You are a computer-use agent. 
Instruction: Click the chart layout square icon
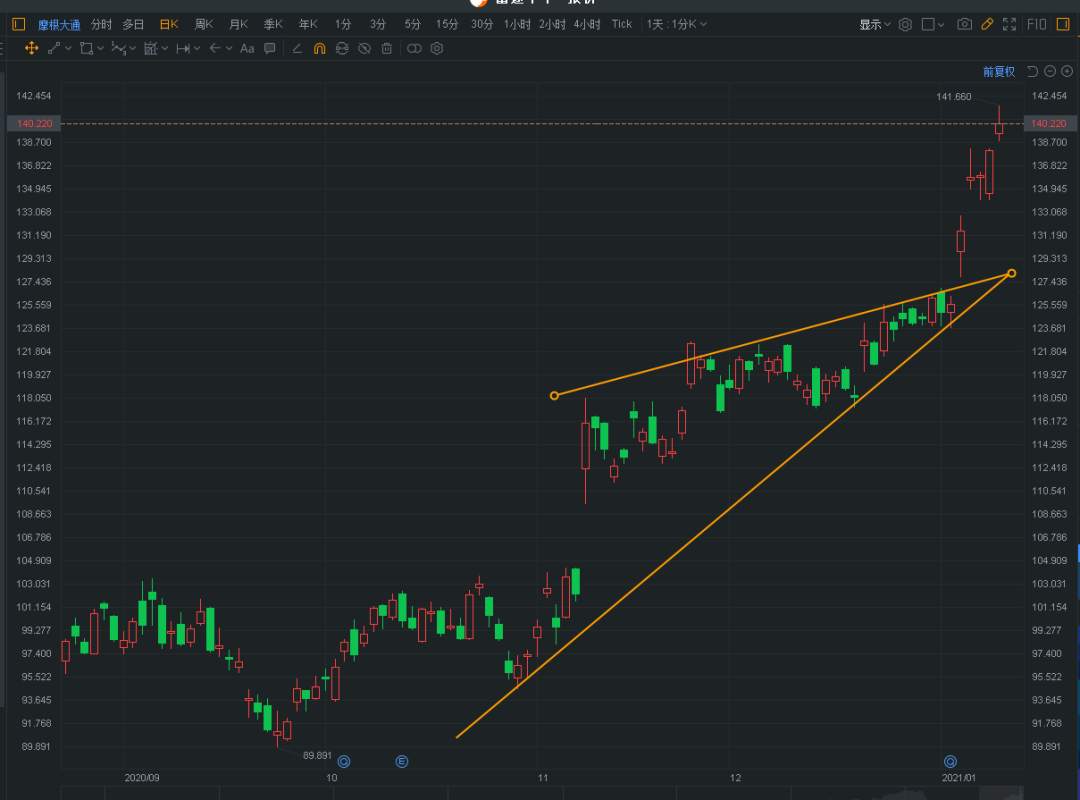coord(928,25)
